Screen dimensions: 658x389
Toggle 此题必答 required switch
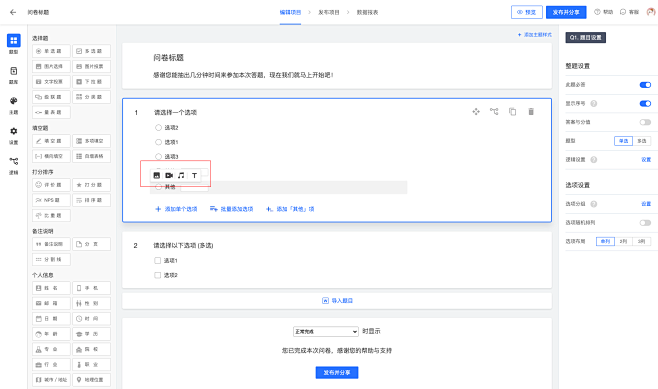pyautogui.click(x=645, y=85)
